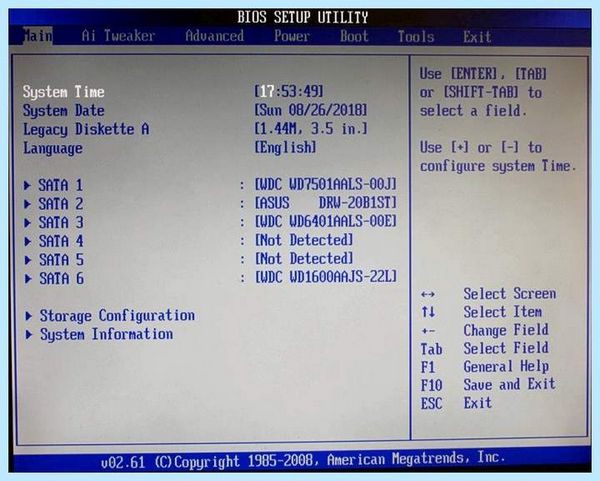Click the Tab key label
The height and width of the screenshot is (481, 600).
click(x=431, y=349)
